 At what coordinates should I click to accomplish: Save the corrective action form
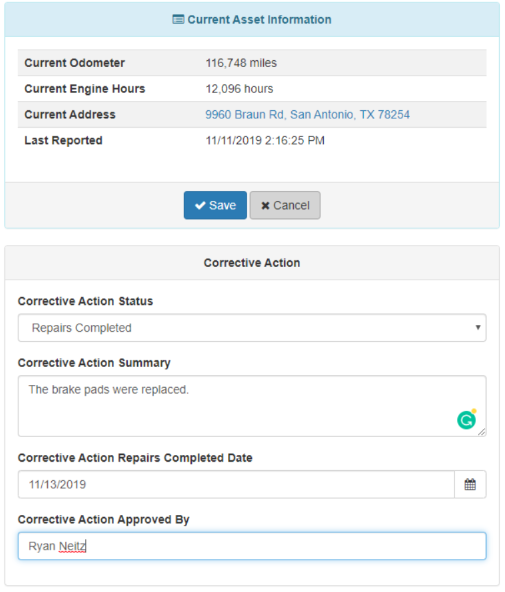(x=215, y=205)
